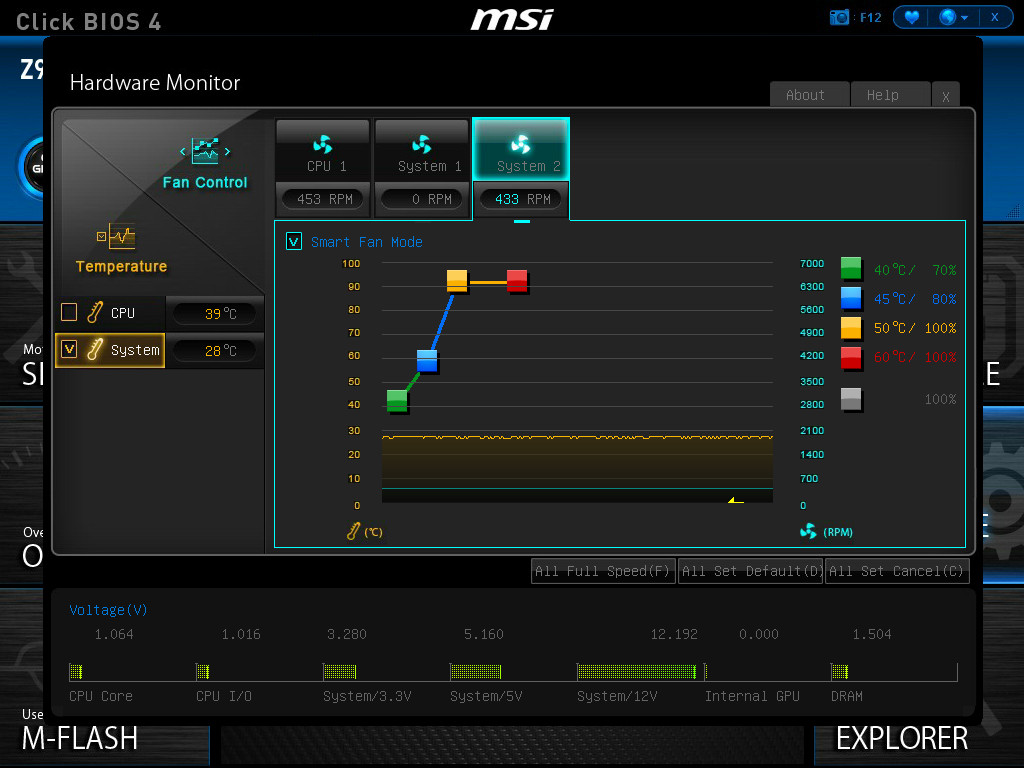
Task: Disable the System temperature checkbox
Action: [x=69, y=349]
